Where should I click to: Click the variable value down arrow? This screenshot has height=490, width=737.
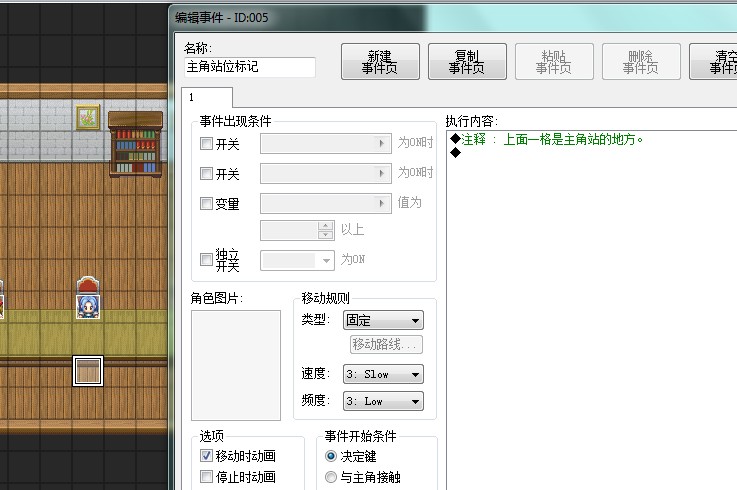tap(326, 234)
